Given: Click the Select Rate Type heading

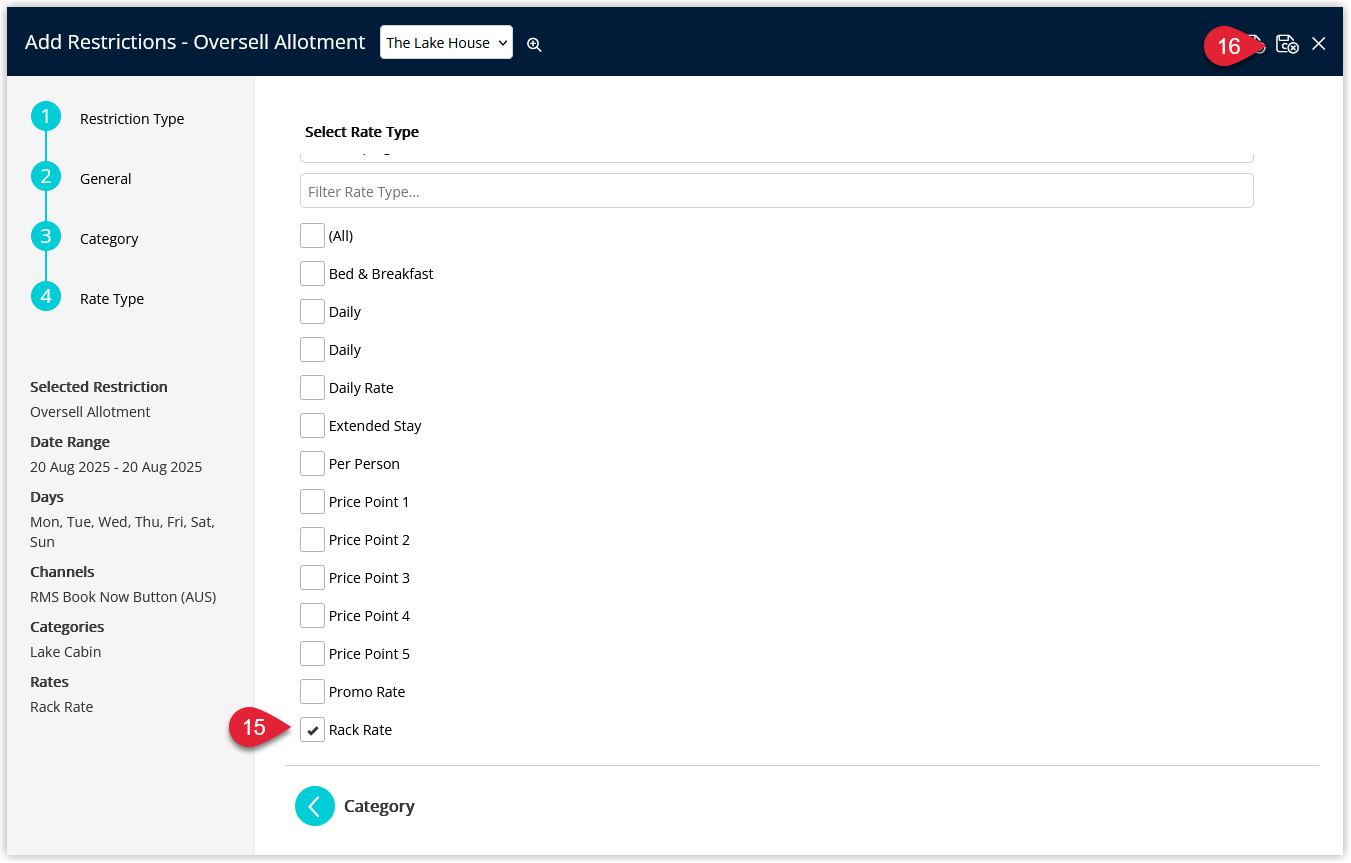Looking at the screenshot, I should (362, 132).
